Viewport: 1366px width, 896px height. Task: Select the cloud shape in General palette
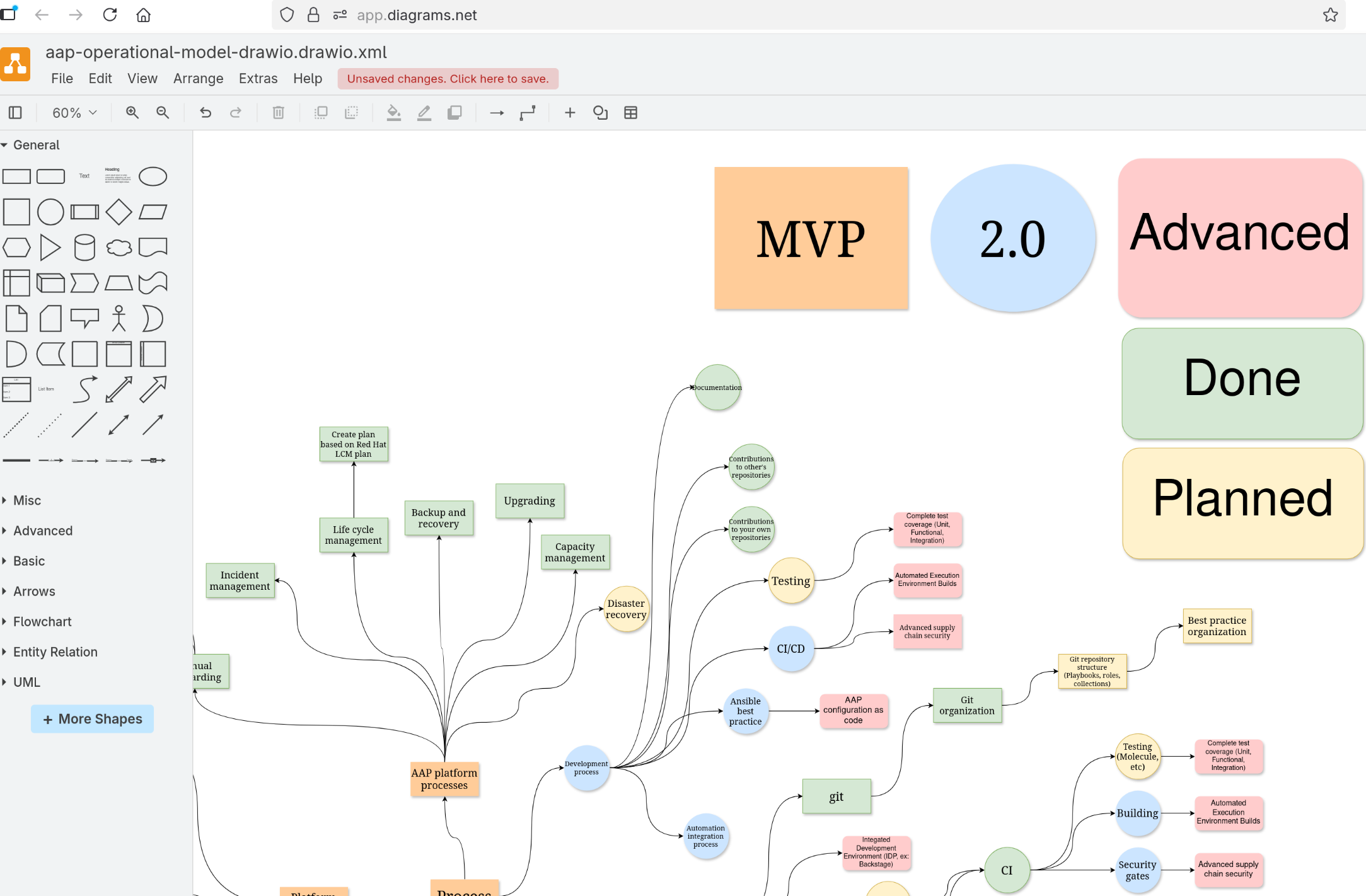pyautogui.click(x=119, y=248)
